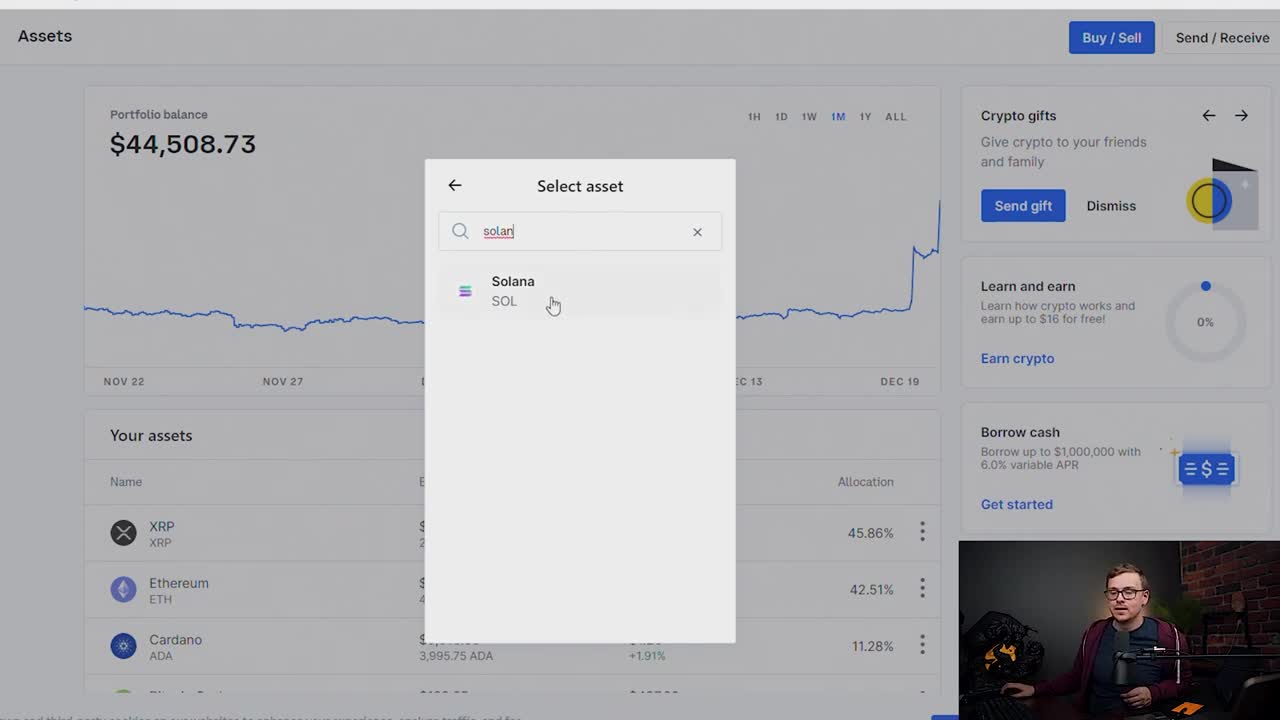
Task: Sort assets by Name column
Action: click(x=126, y=482)
